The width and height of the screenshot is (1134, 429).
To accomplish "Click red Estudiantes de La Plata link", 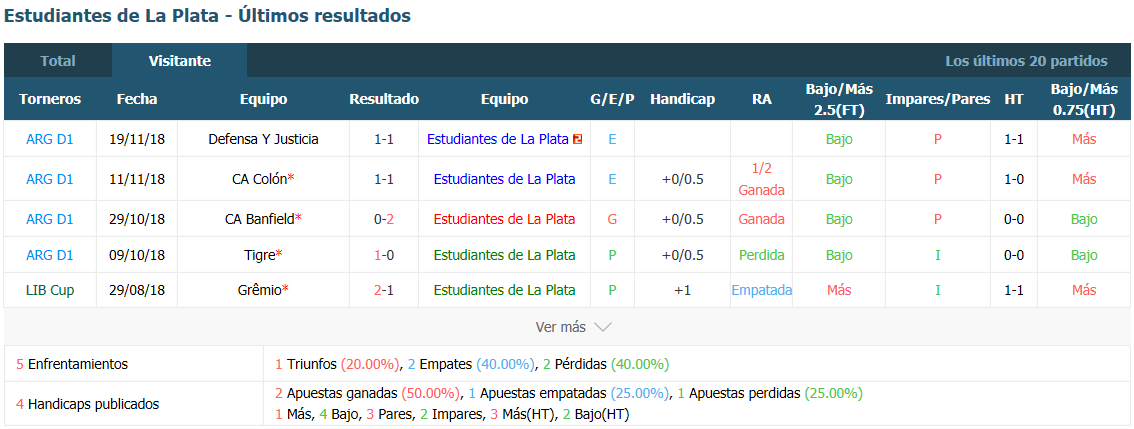I will point(505,219).
